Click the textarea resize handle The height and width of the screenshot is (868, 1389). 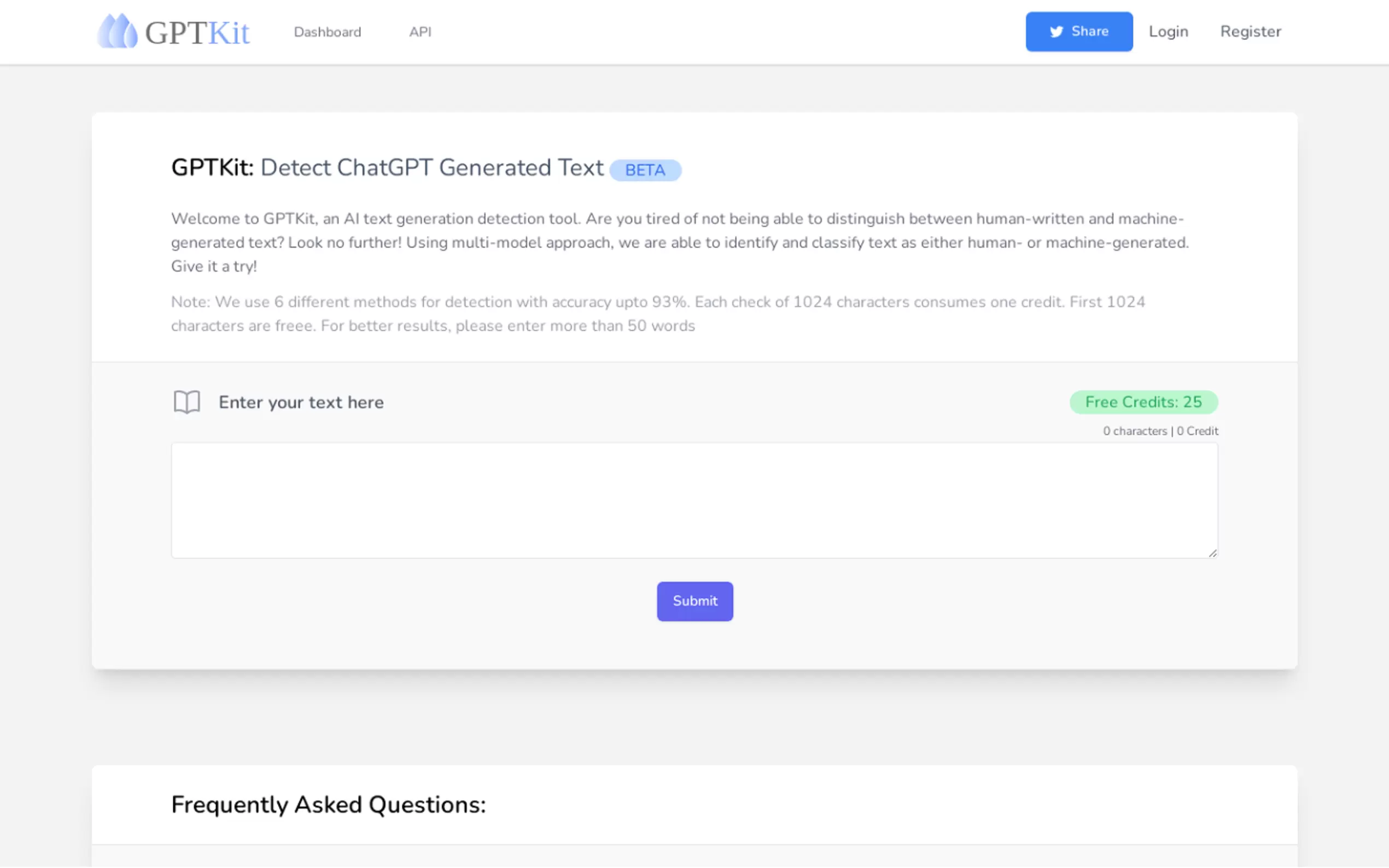click(1212, 553)
